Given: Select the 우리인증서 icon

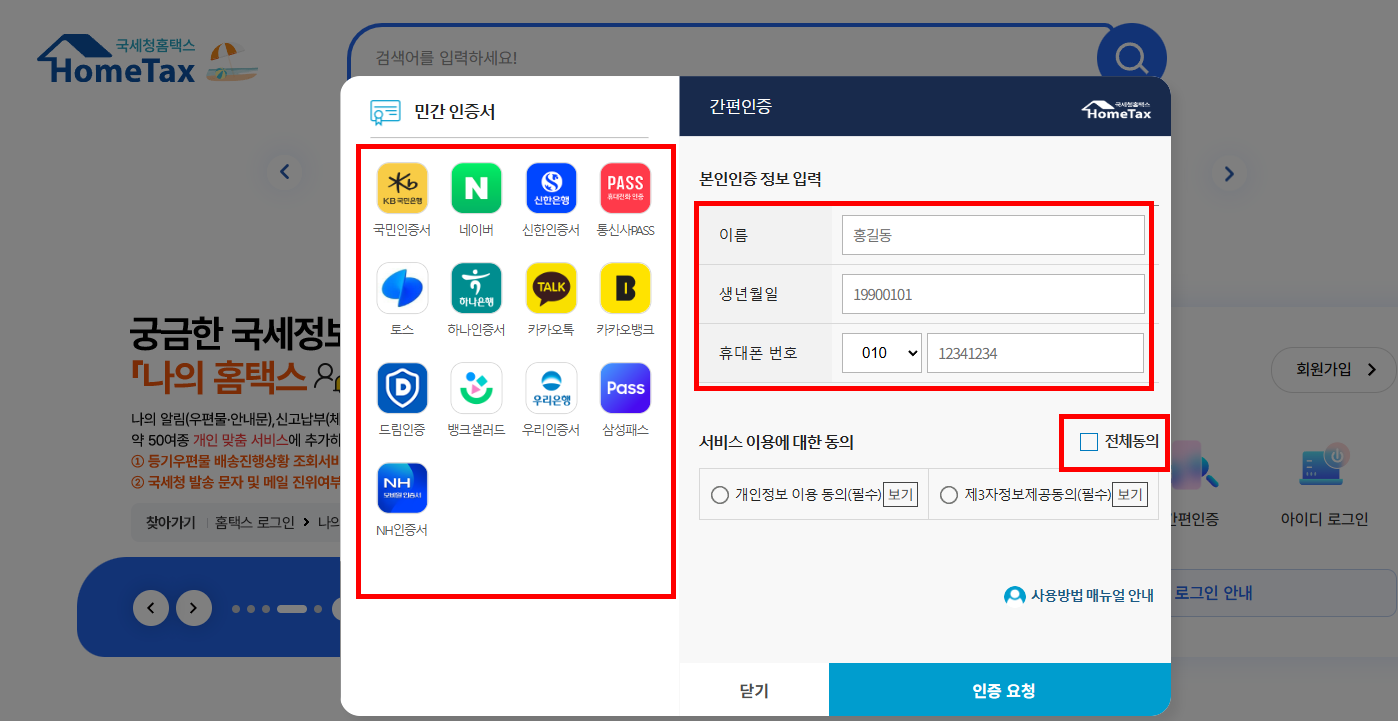Looking at the screenshot, I should point(551,388).
